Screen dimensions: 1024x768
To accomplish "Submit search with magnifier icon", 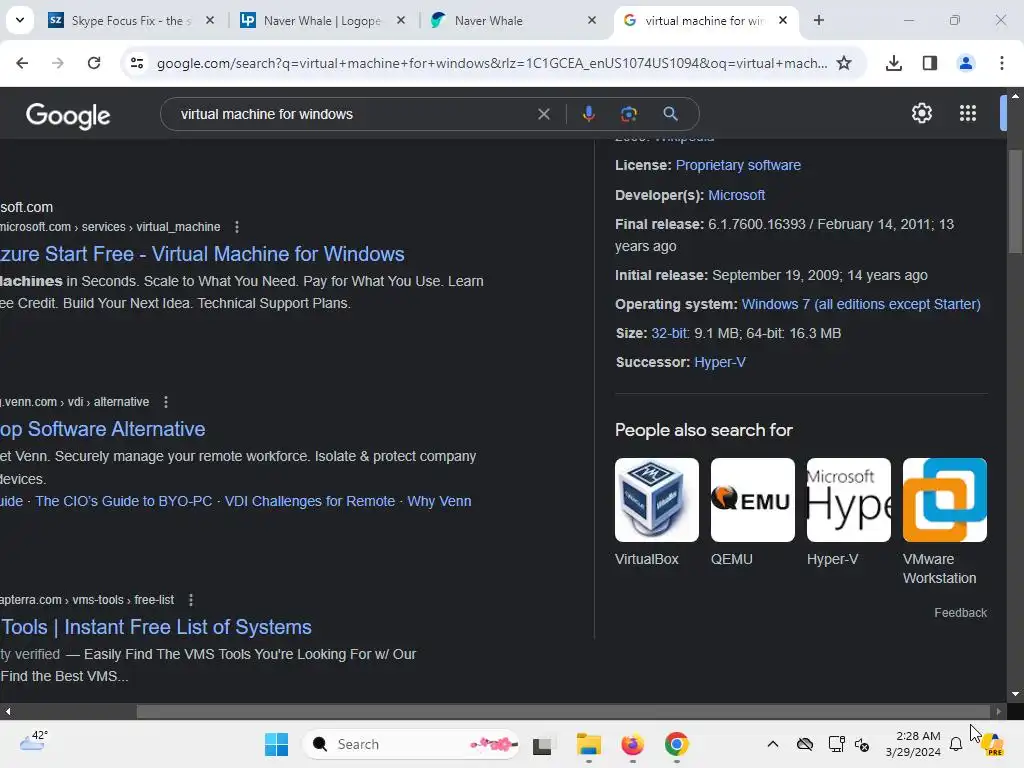I will tap(670, 114).
